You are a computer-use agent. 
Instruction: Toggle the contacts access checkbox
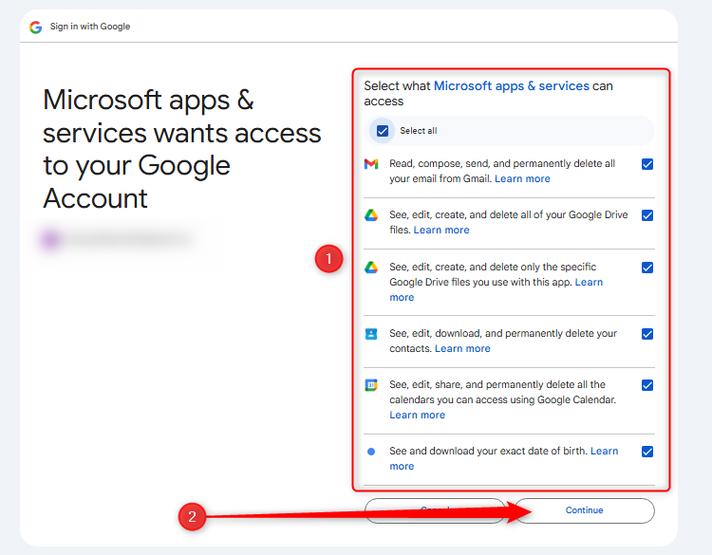tap(648, 334)
